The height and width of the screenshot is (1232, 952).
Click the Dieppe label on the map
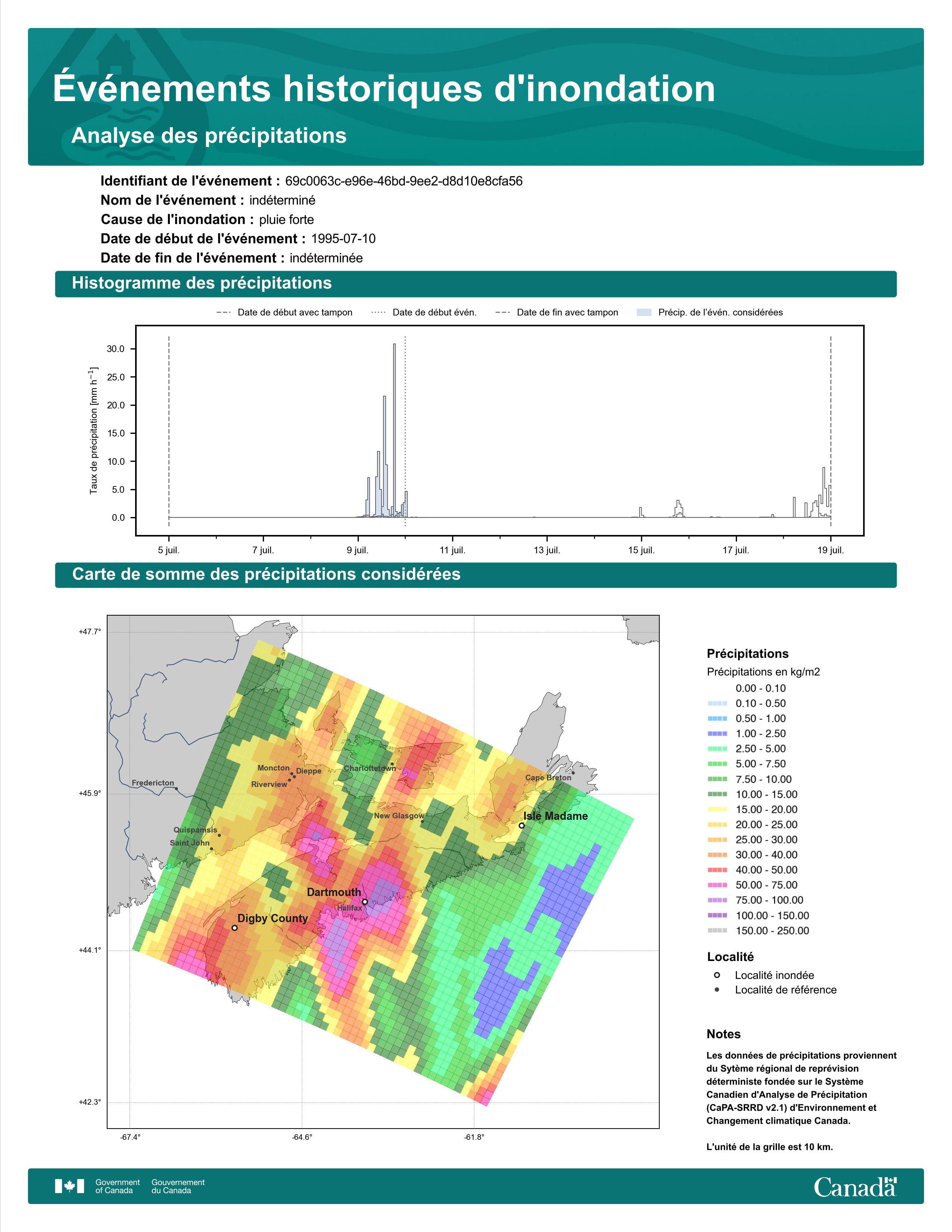click(308, 771)
